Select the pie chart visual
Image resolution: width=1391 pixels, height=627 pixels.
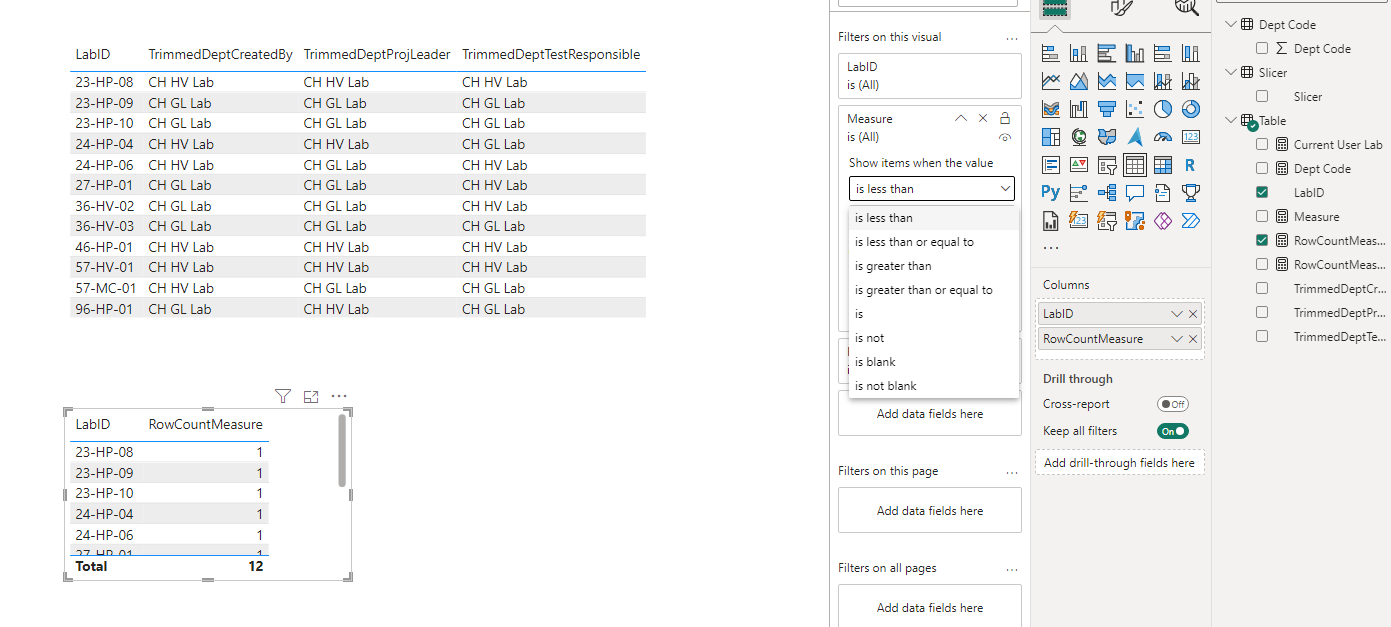click(1163, 109)
